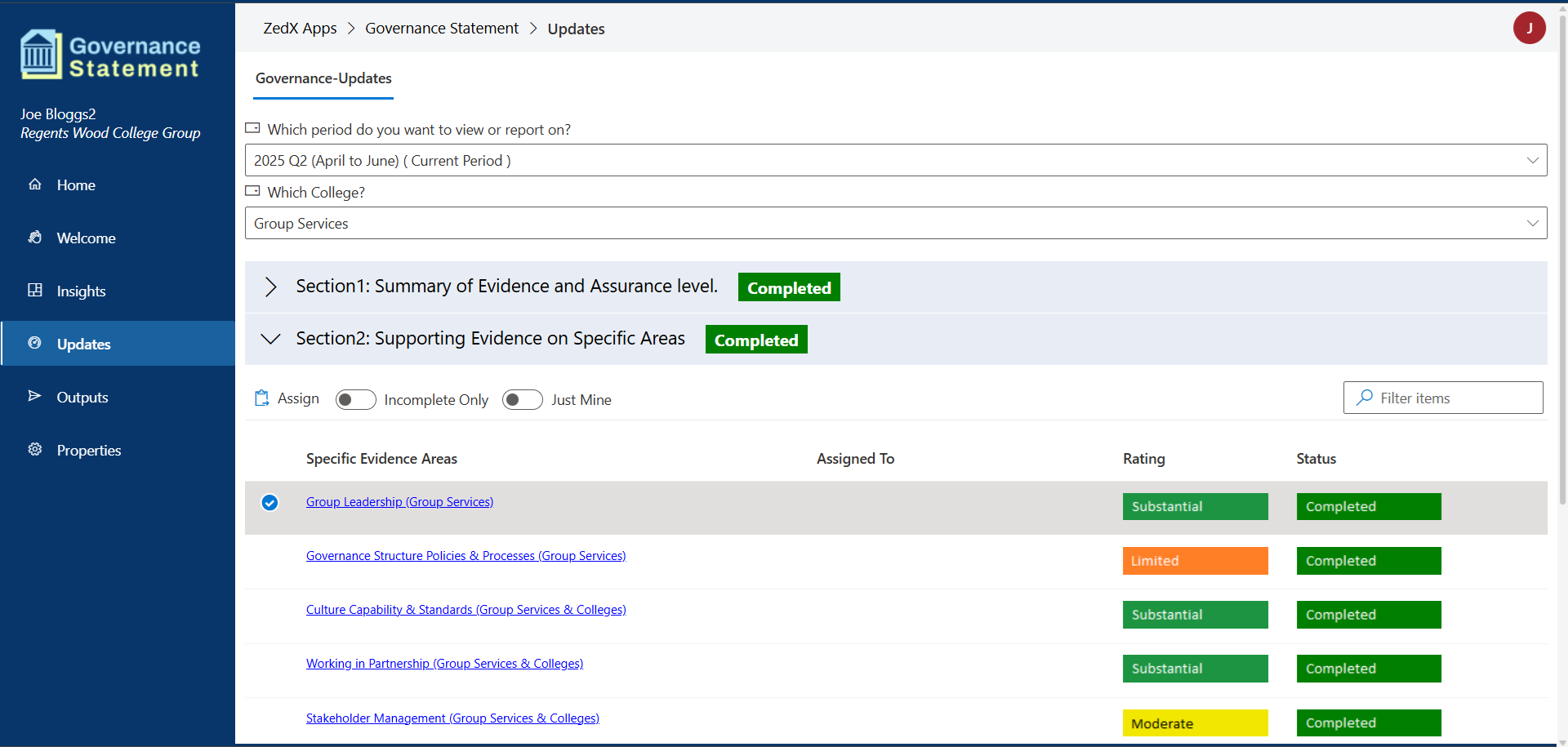The image size is (1568, 747).
Task: Click the Assigned To column header
Action: coord(855,459)
